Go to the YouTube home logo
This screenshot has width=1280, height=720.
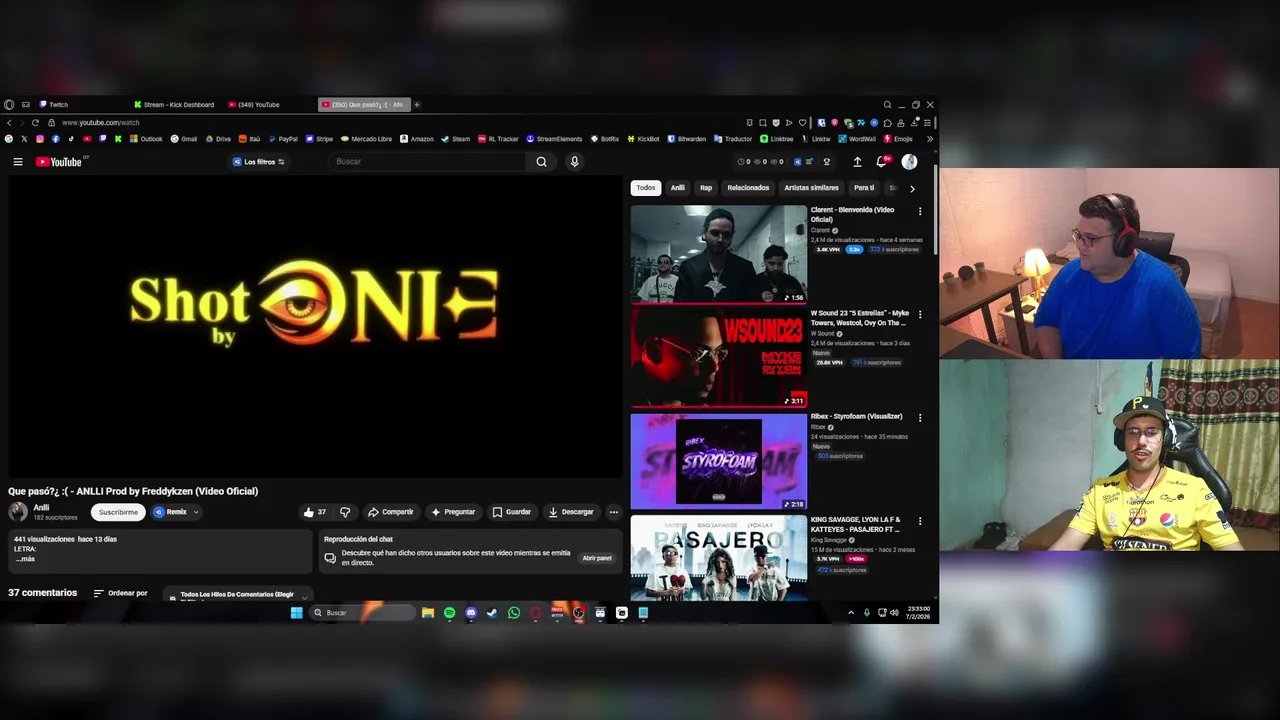tap(60, 162)
